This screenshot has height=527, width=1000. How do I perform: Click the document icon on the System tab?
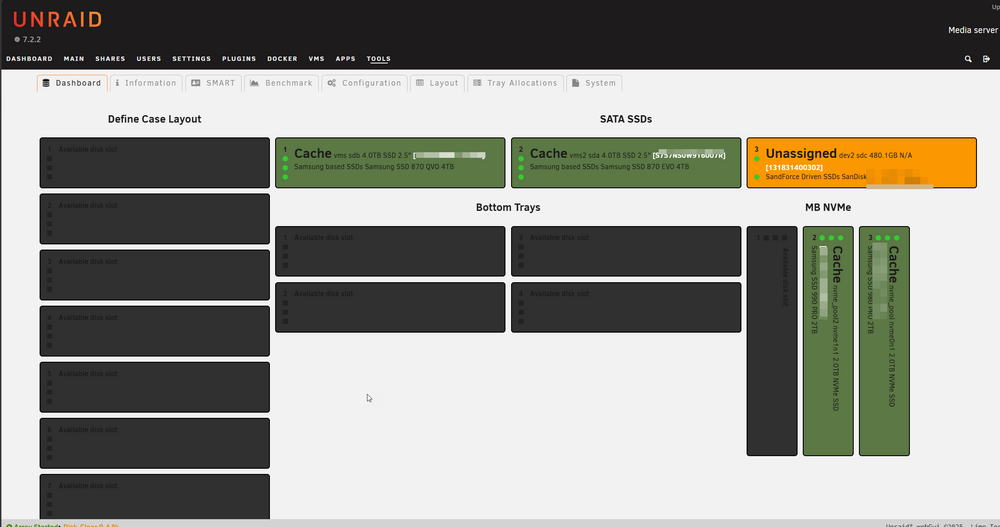[575, 83]
